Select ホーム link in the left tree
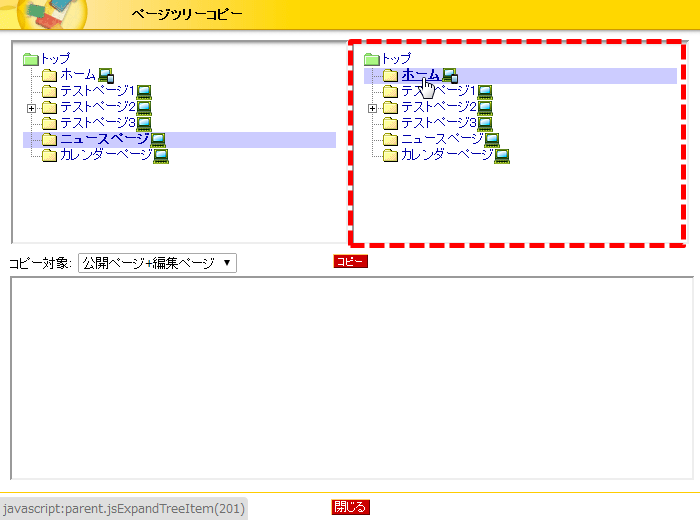 point(78,75)
